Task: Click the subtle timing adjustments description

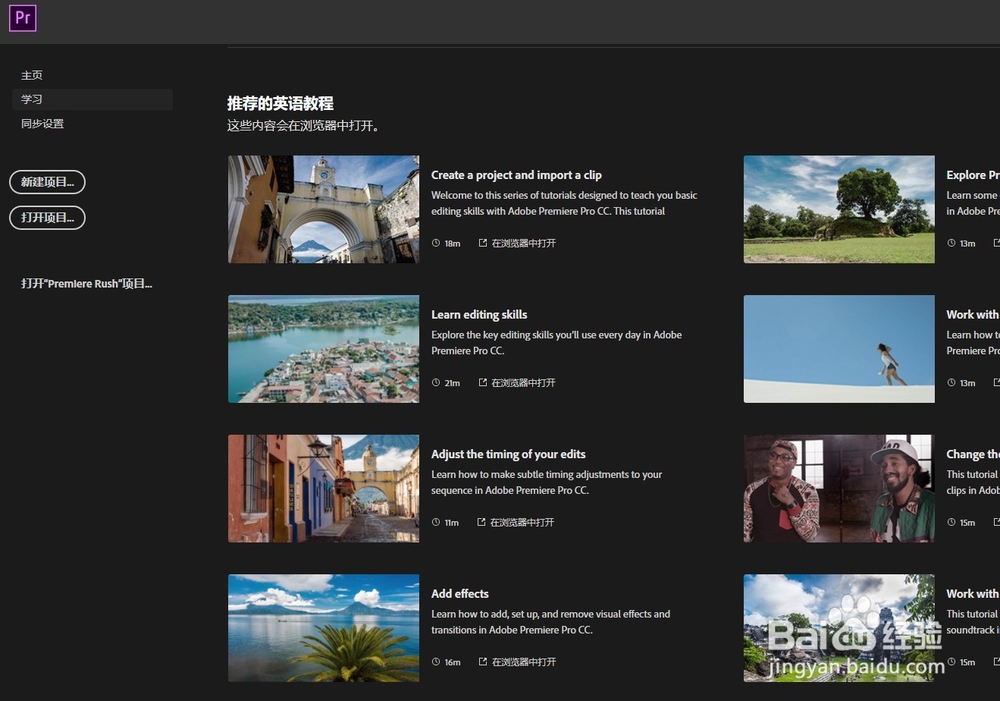Action: (x=547, y=482)
